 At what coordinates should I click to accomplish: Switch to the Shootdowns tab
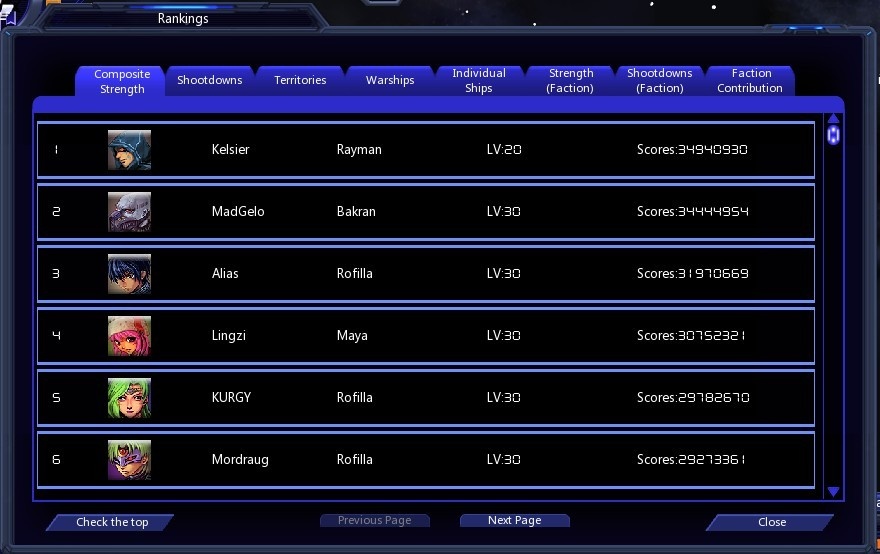coord(210,81)
